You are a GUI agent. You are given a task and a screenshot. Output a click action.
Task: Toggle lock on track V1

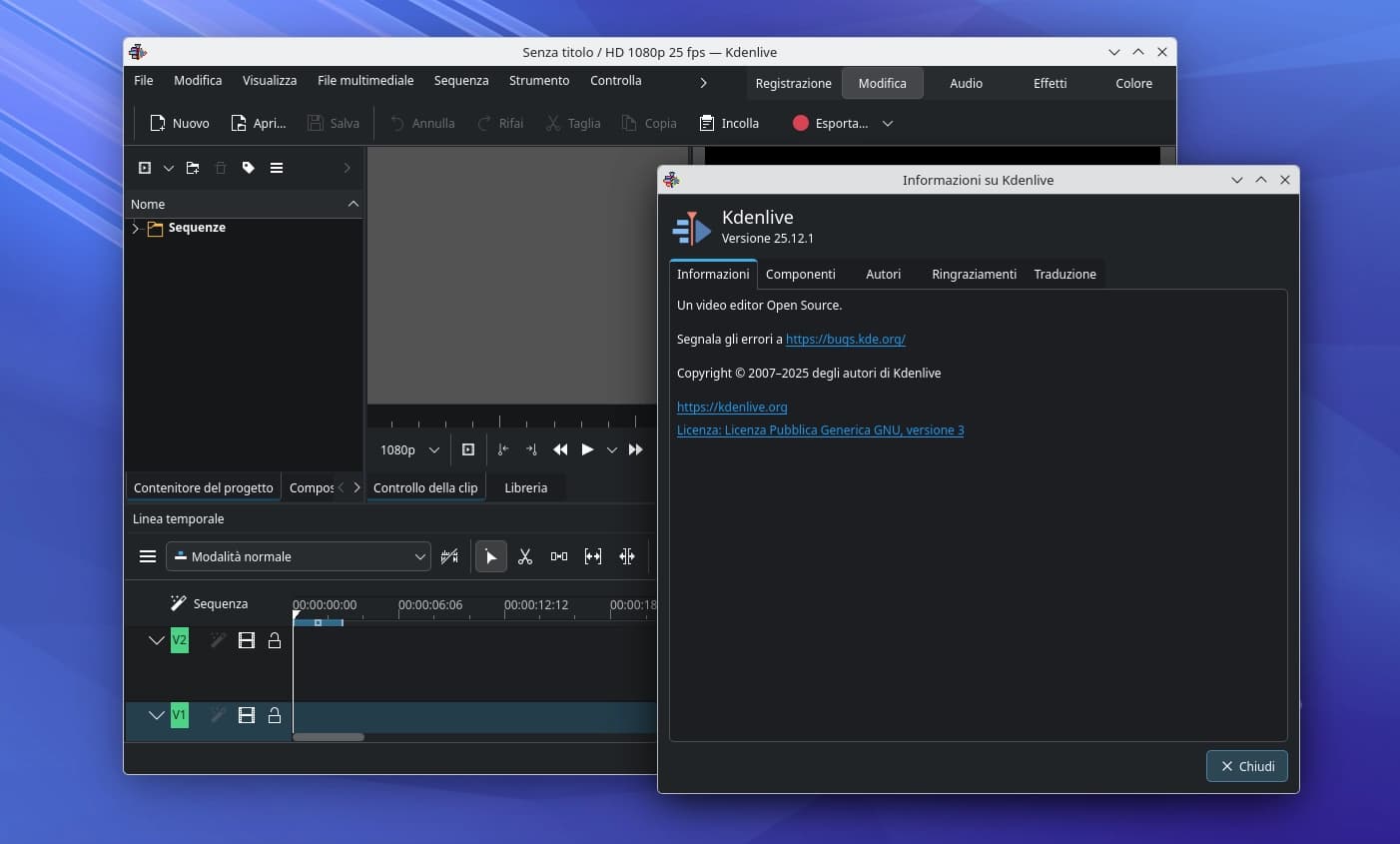pos(275,715)
